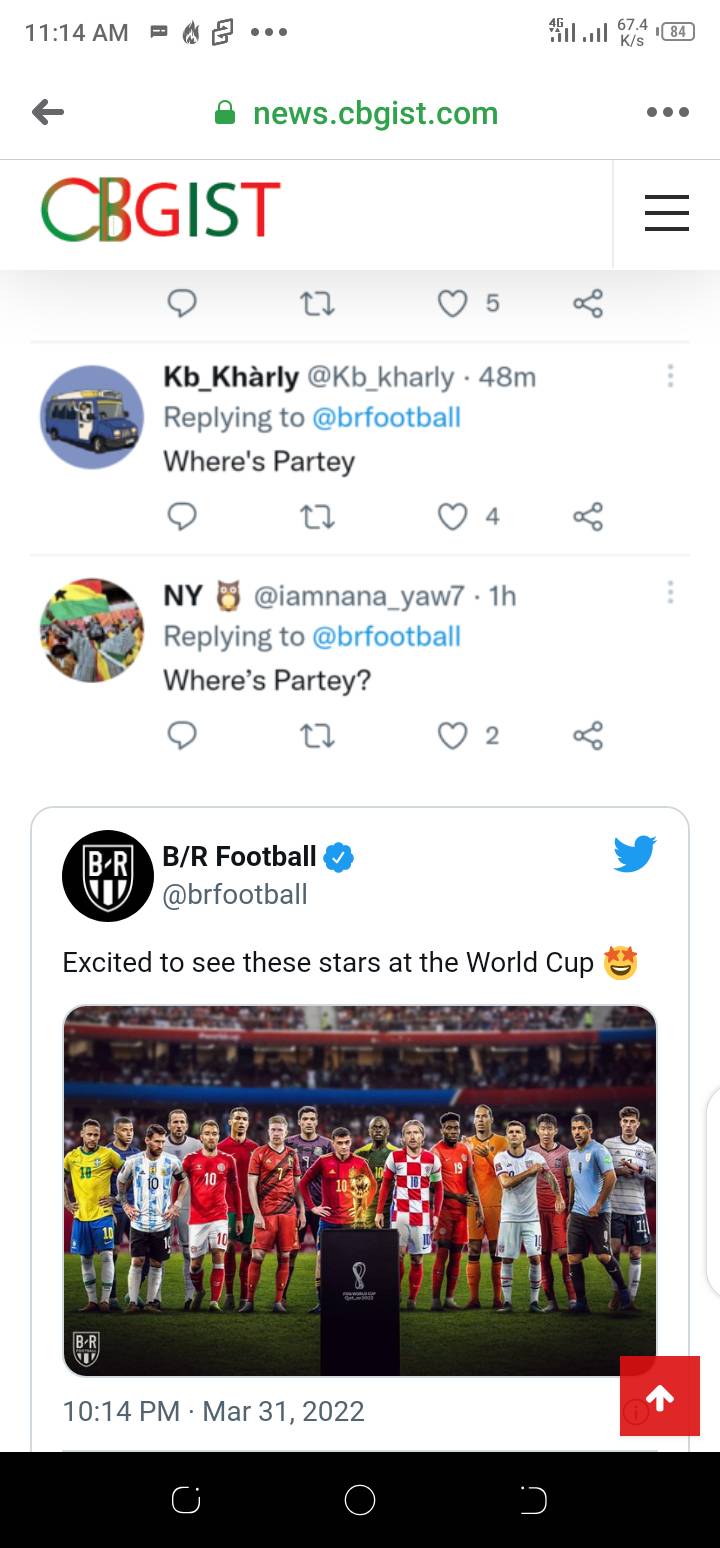Open the CBGIST hamburger menu
Viewport: 720px width, 1548px height.
coord(666,213)
